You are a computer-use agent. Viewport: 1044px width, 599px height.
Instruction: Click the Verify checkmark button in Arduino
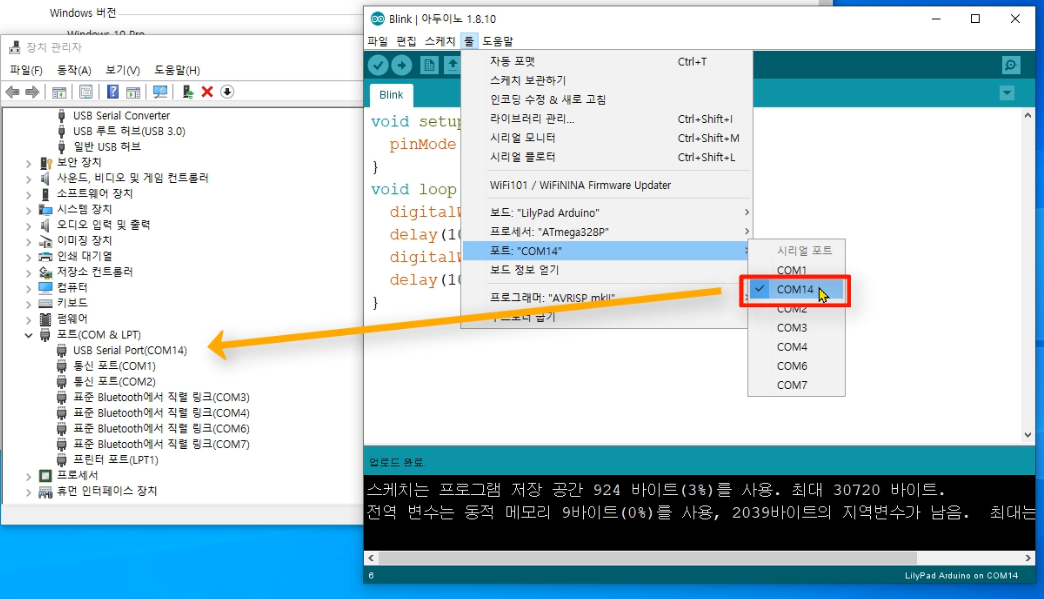pyautogui.click(x=378, y=65)
